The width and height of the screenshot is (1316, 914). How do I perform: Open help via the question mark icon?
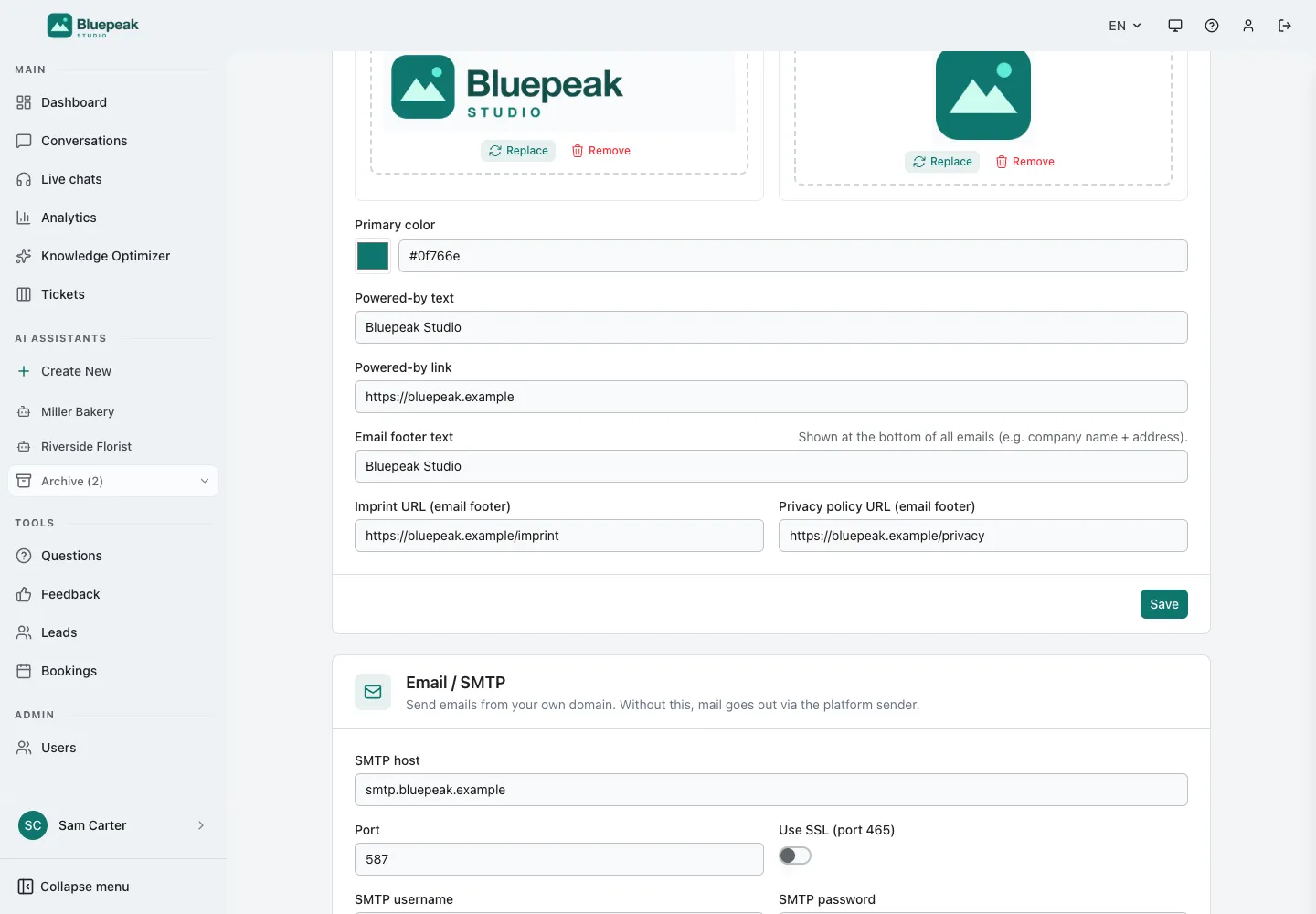pos(1212,26)
